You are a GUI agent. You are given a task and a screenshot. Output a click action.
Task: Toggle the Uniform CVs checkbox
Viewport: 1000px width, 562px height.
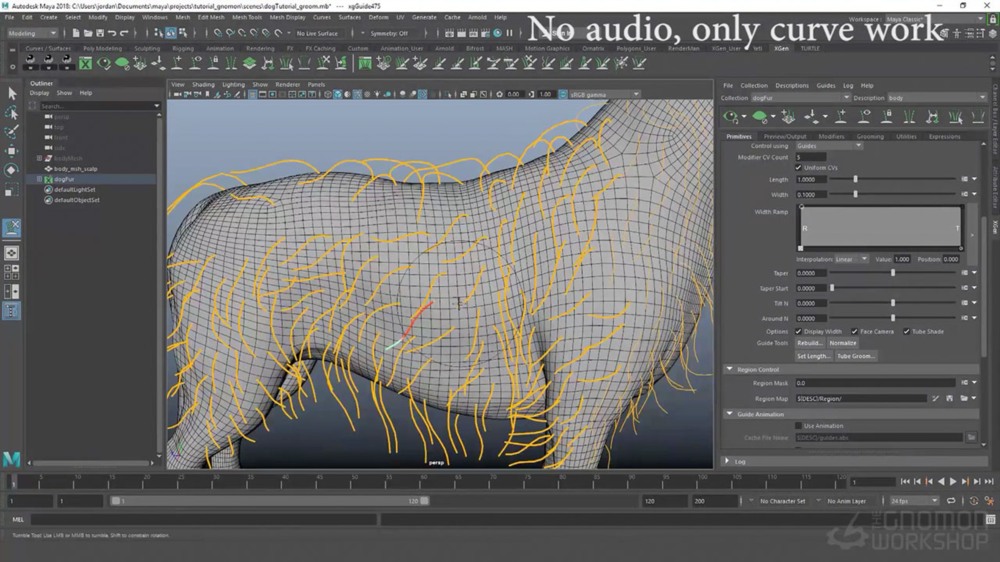click(x=798, y=168)
